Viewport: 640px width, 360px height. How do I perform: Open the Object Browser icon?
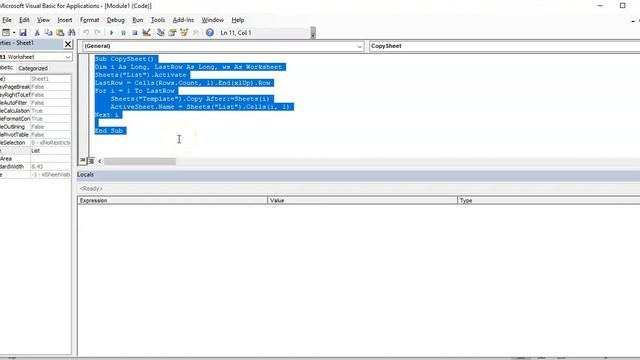[x=184, y=33]
